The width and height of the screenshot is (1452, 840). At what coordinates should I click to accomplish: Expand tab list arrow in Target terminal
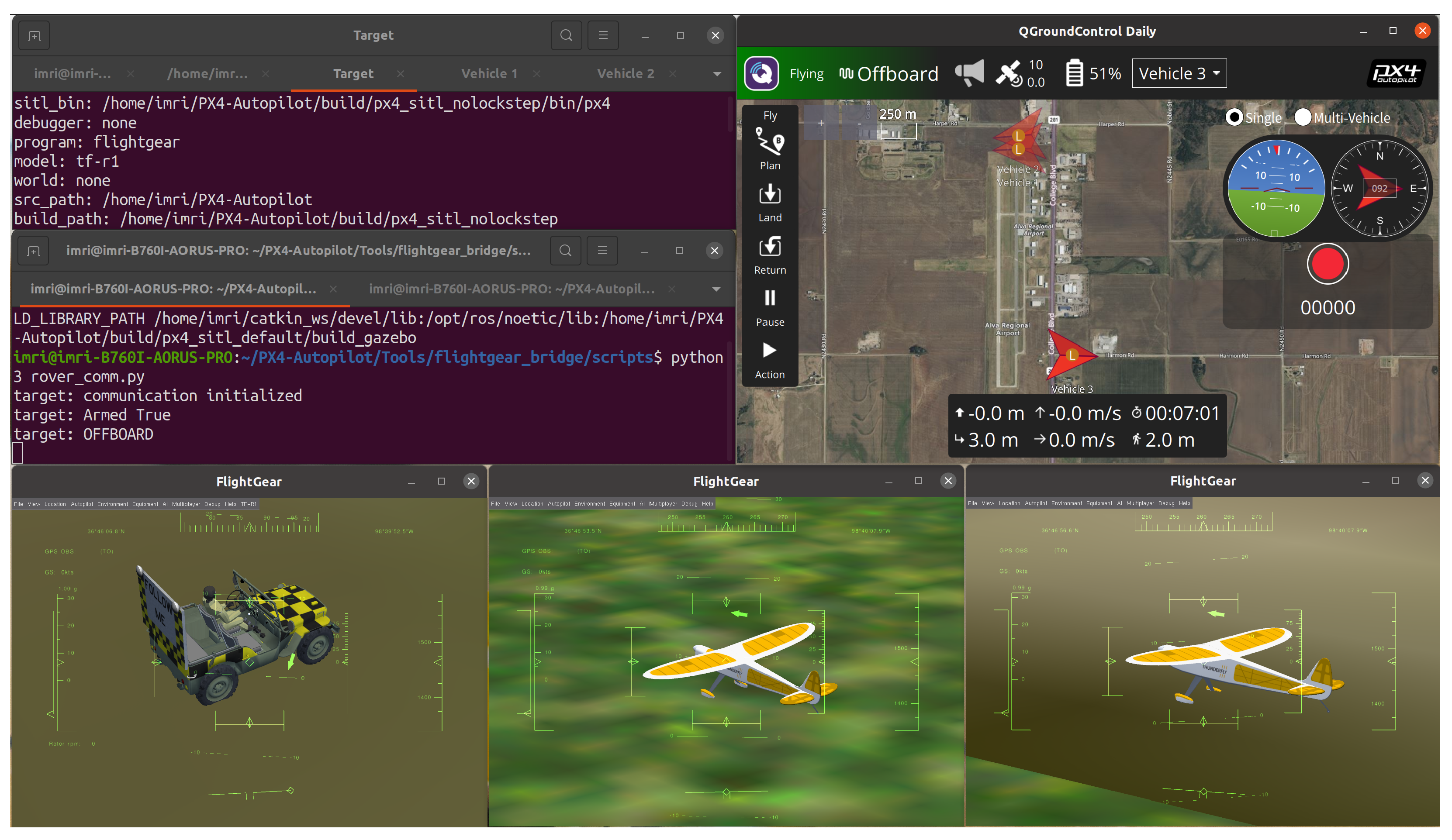pyautogui.click(x=717, y=74)
